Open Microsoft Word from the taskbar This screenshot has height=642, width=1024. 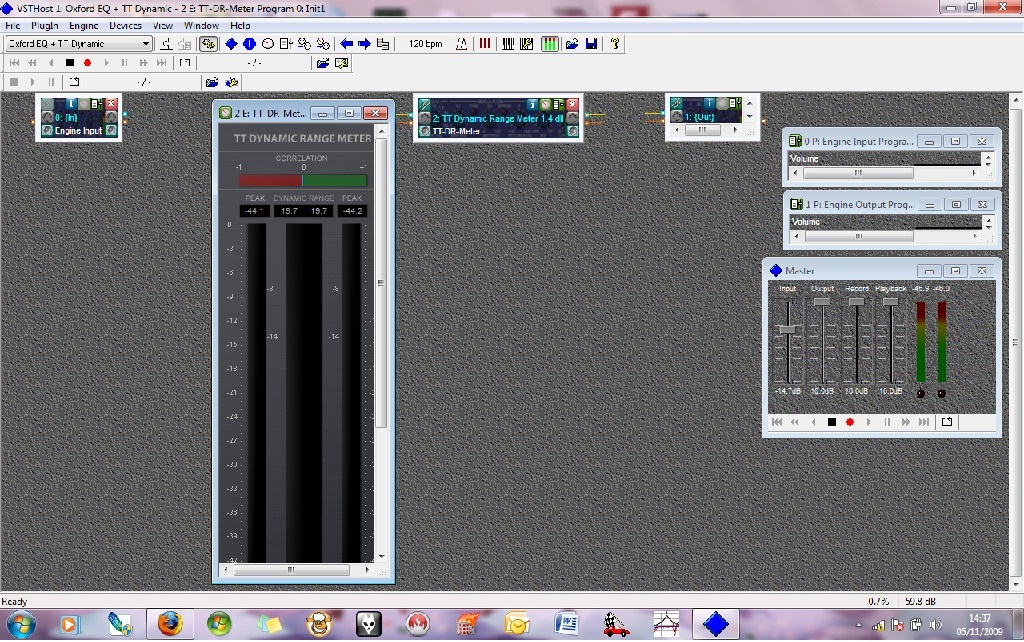pos(566,624)
